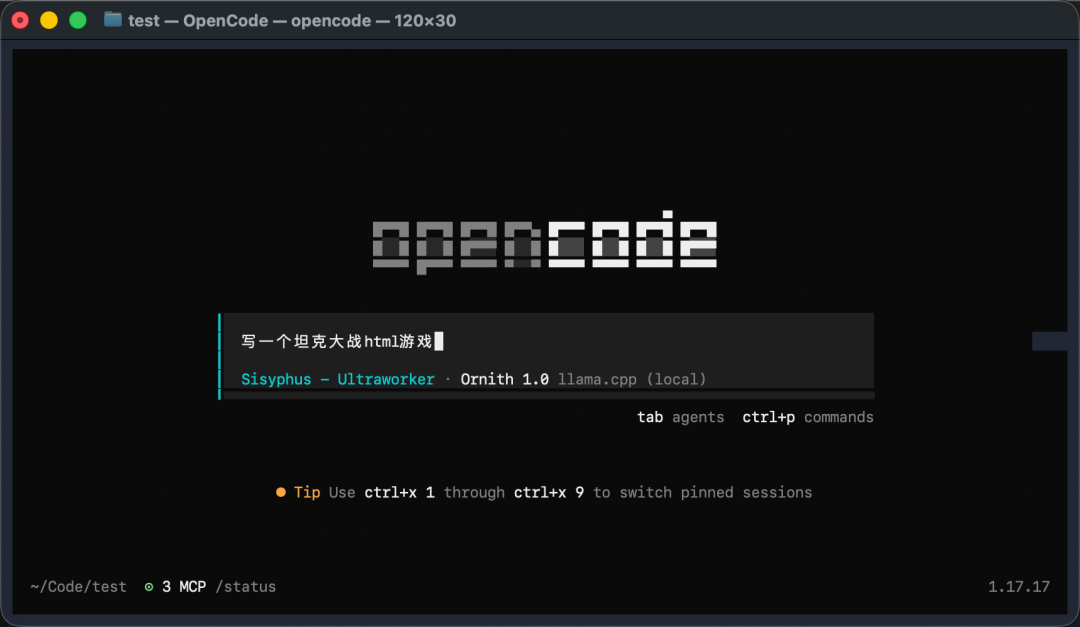
Task: Click the 3 MCP status entry
Action: click(184, 587)
